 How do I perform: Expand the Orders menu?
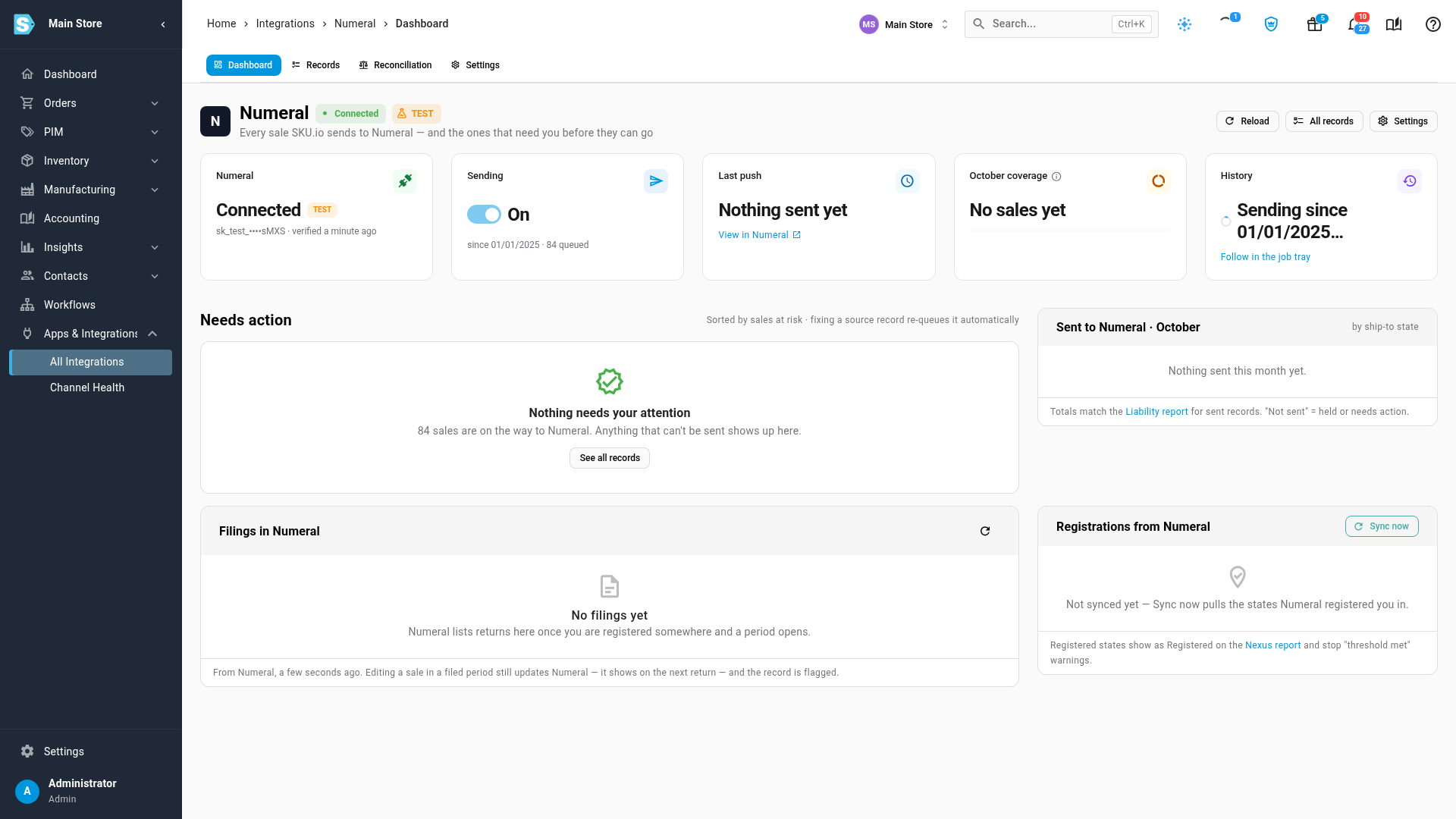point(91,103)
